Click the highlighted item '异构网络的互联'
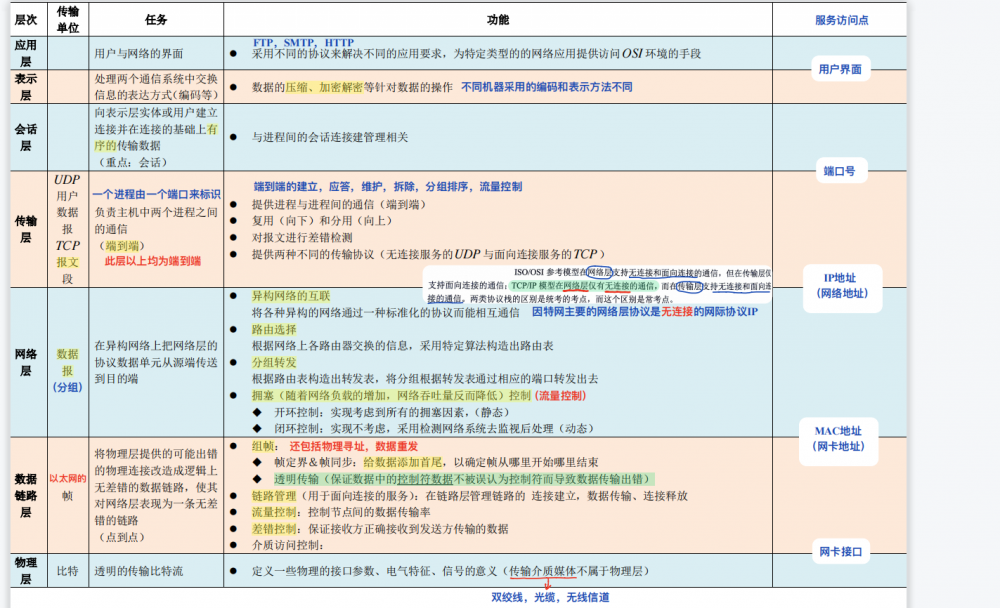 pos(291,295)
